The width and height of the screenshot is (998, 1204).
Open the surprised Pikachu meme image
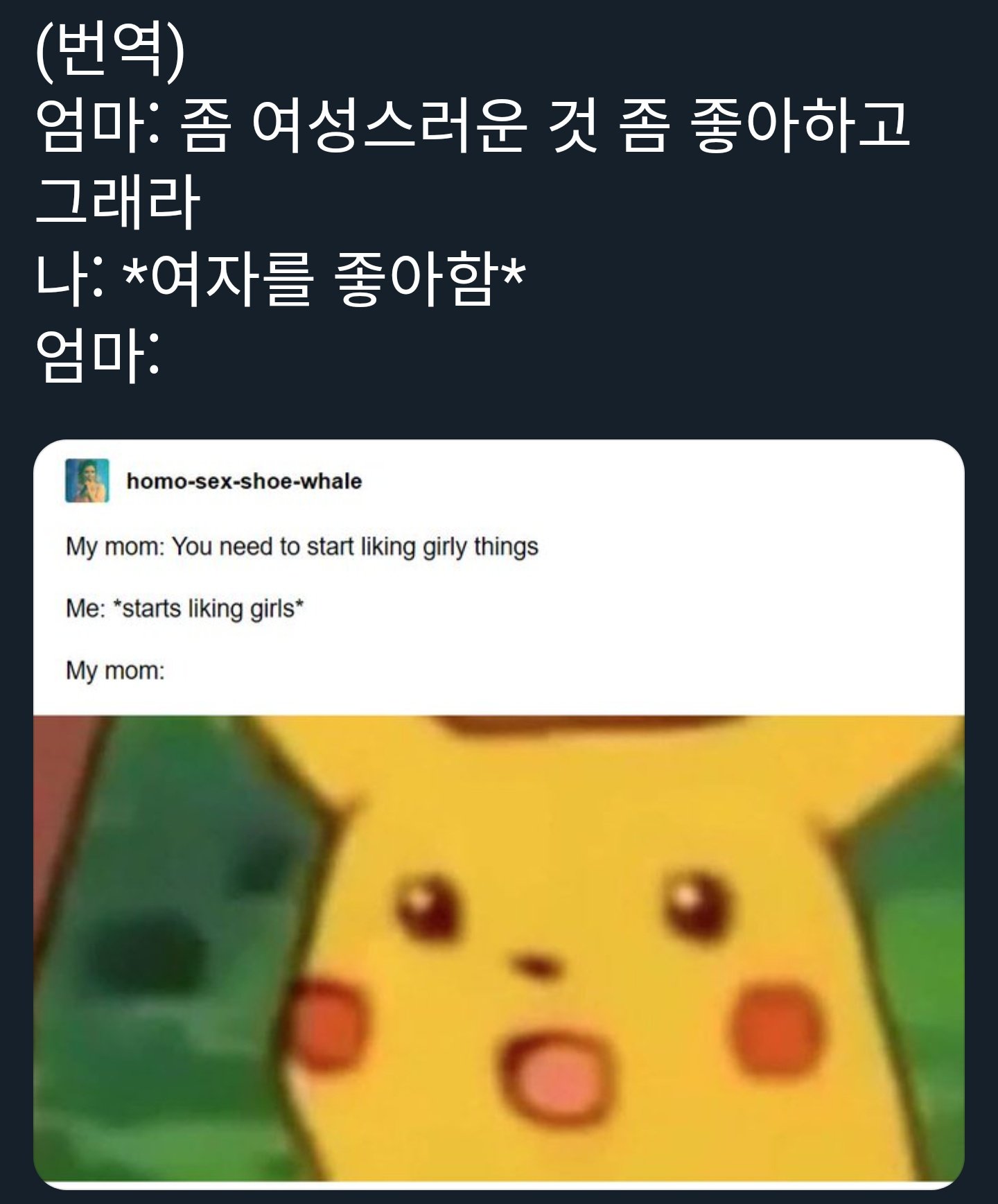pos(499,948)
